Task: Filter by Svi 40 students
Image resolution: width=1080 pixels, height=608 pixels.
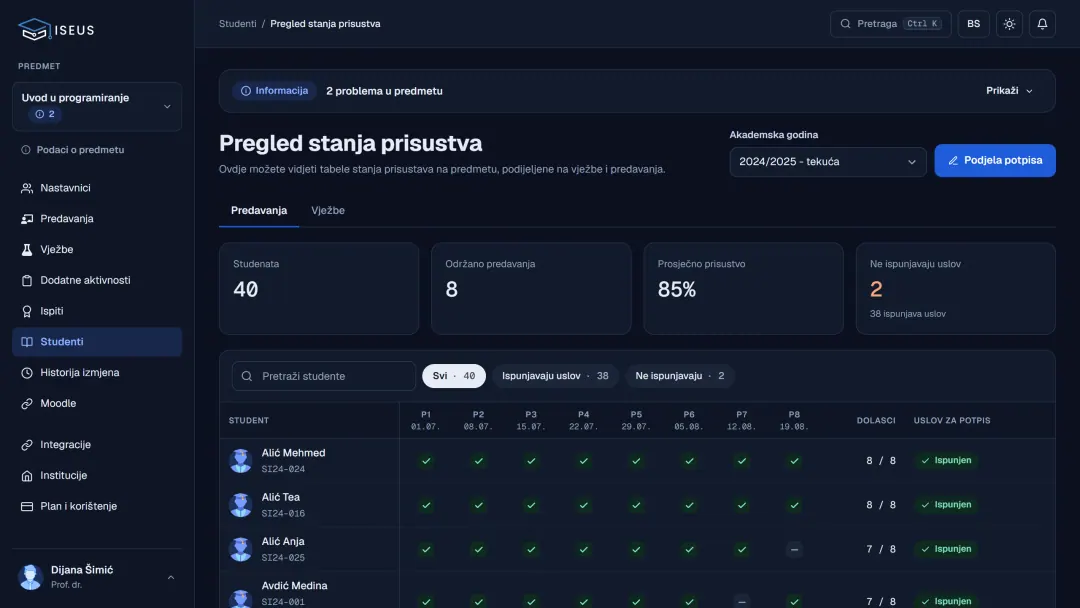Action: tap(454, 376)
